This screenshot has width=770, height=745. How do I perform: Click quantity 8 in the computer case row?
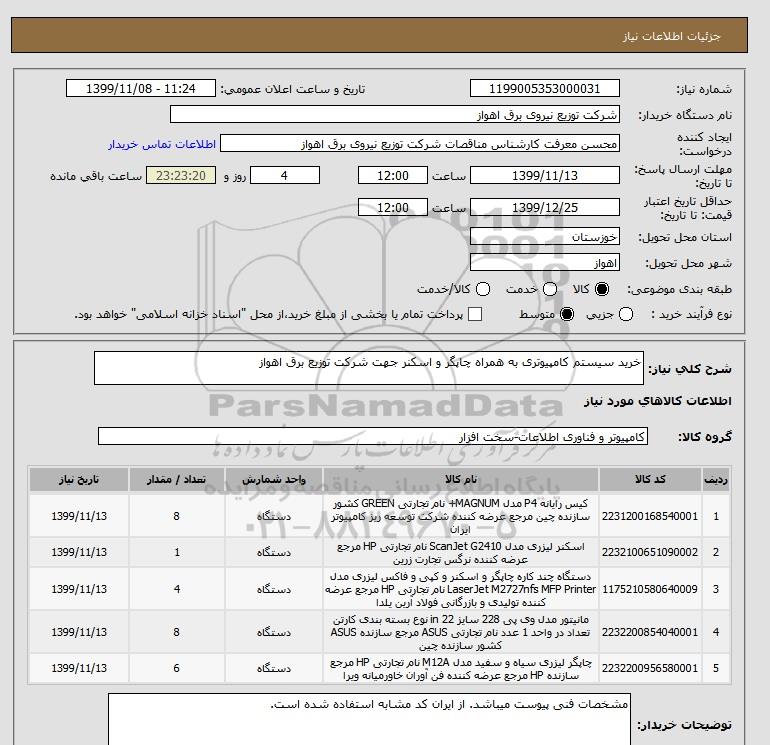tap(176, 516)
